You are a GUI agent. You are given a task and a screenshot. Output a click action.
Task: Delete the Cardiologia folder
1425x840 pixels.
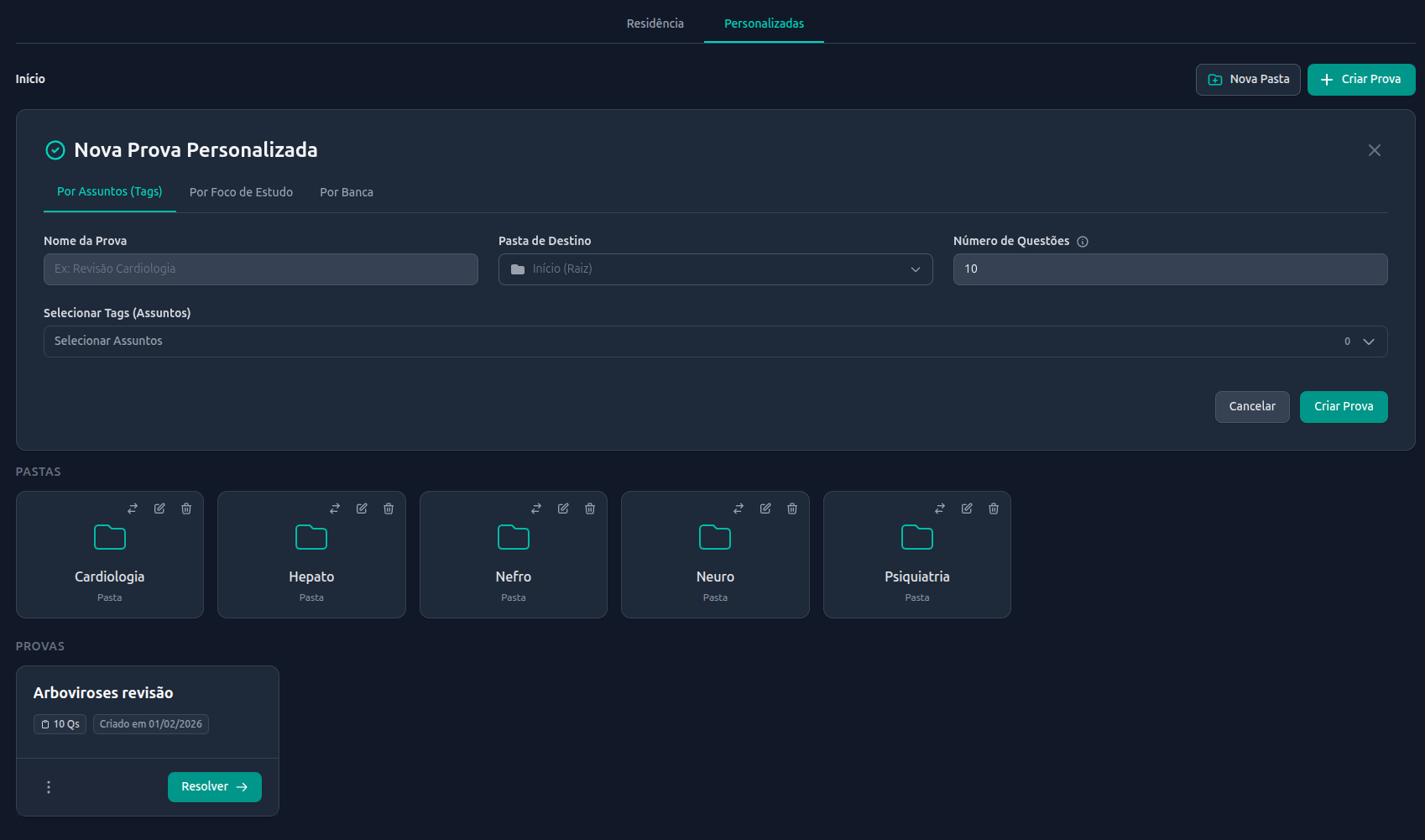(x=186, y=509)
